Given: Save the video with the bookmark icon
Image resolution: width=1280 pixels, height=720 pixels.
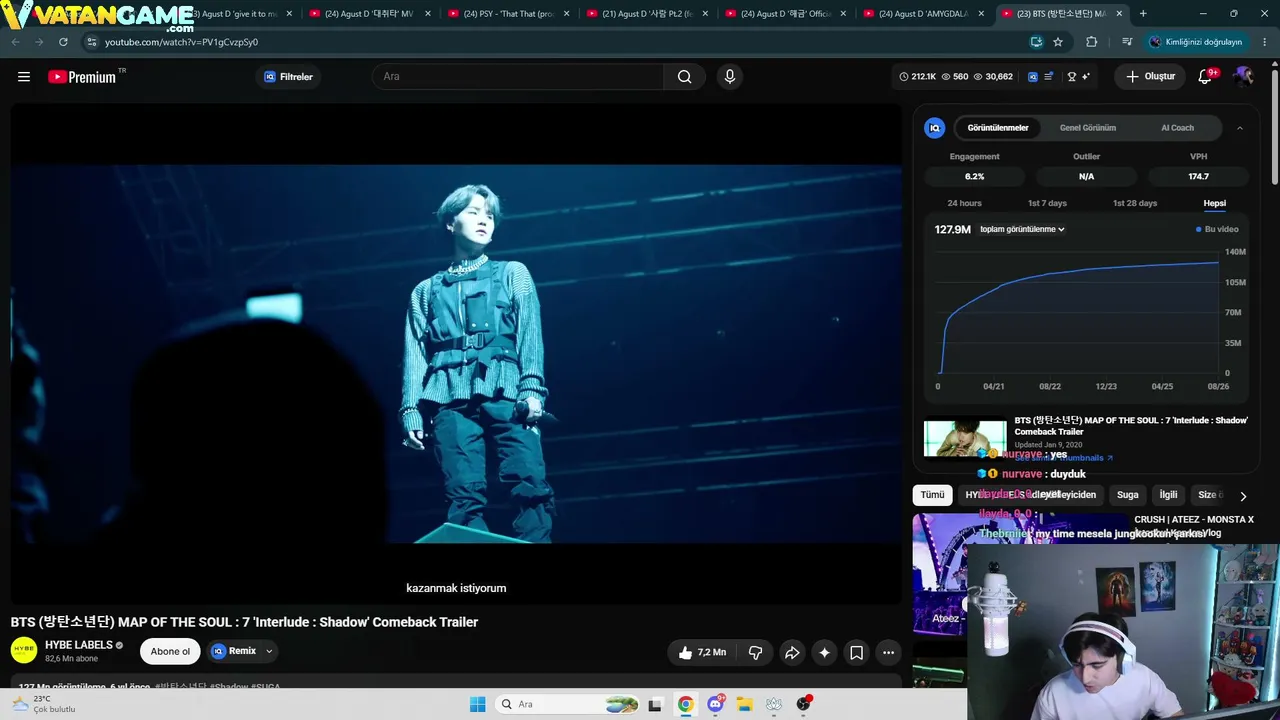Looking at the screenshot, I should pos(856,653).
